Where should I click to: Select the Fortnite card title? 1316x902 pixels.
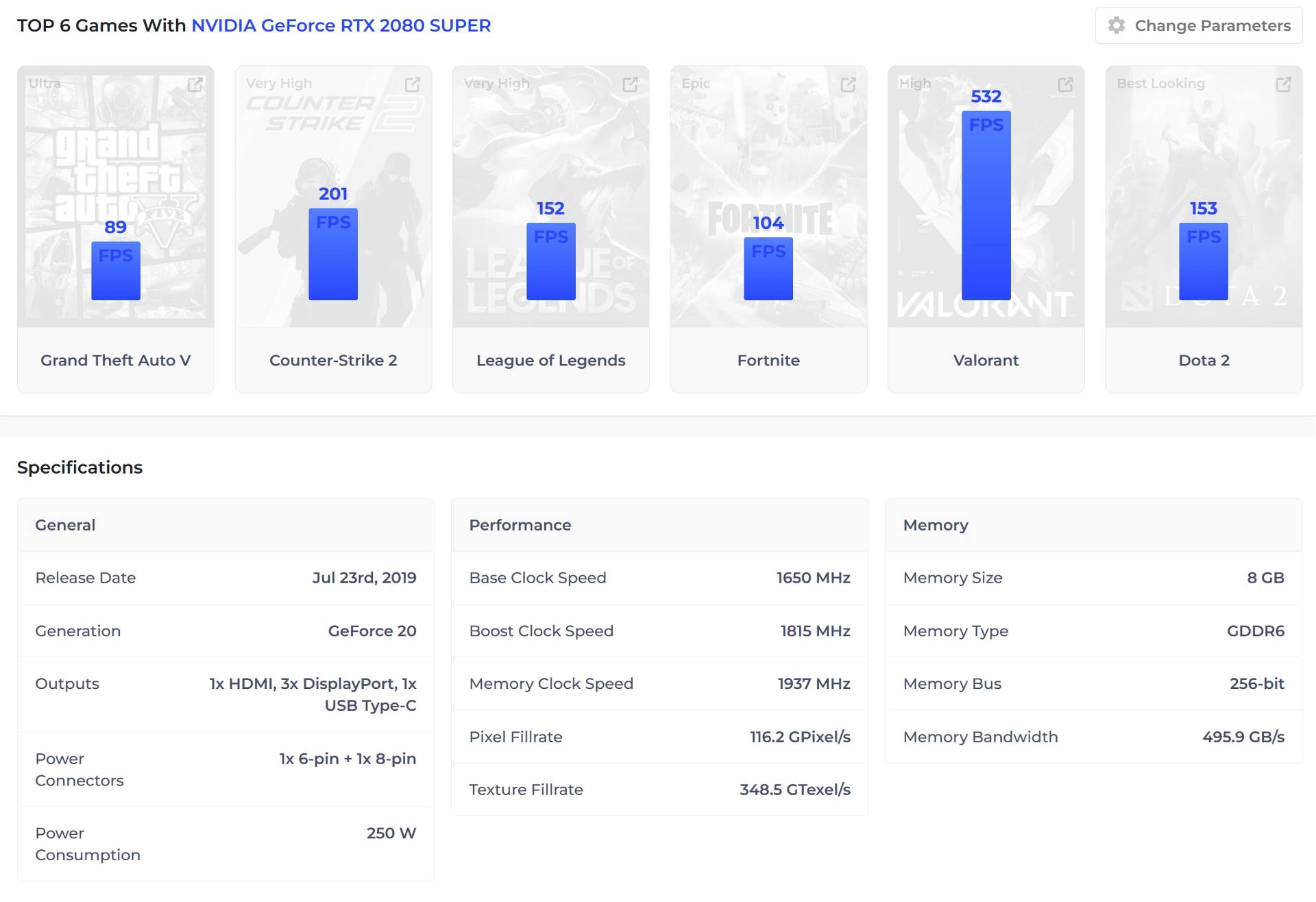click(x=768, y=361)
